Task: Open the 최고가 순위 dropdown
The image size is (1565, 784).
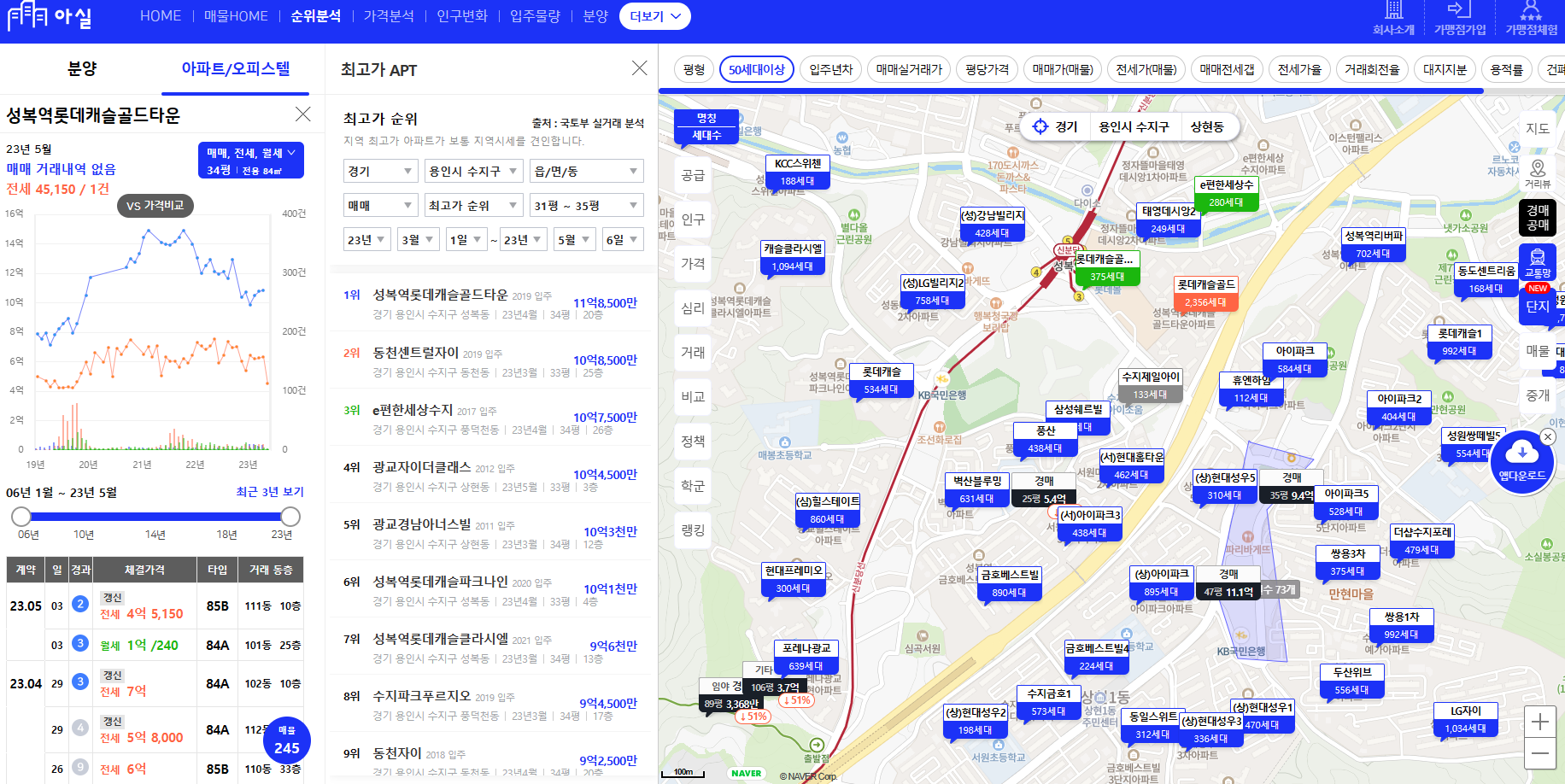Action: tap(474, 205)
